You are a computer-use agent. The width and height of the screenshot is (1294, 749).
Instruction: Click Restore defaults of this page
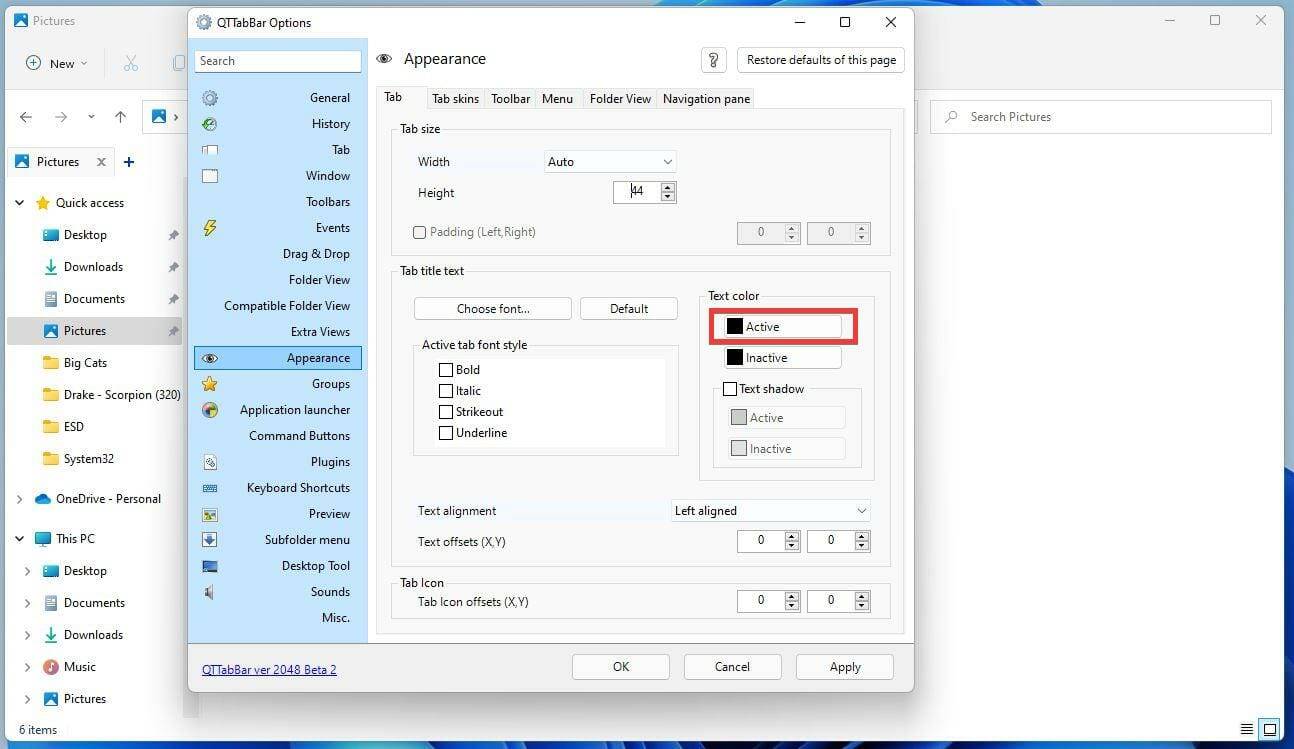tap(820, 59)
